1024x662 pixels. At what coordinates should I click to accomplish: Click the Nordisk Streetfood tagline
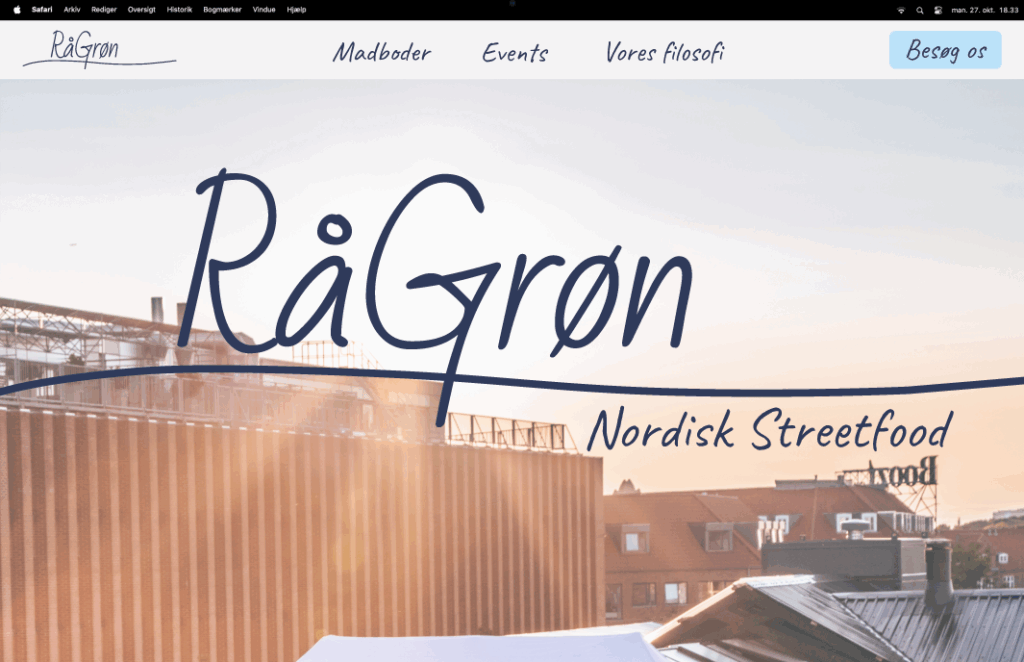click(x=768, y=430)
